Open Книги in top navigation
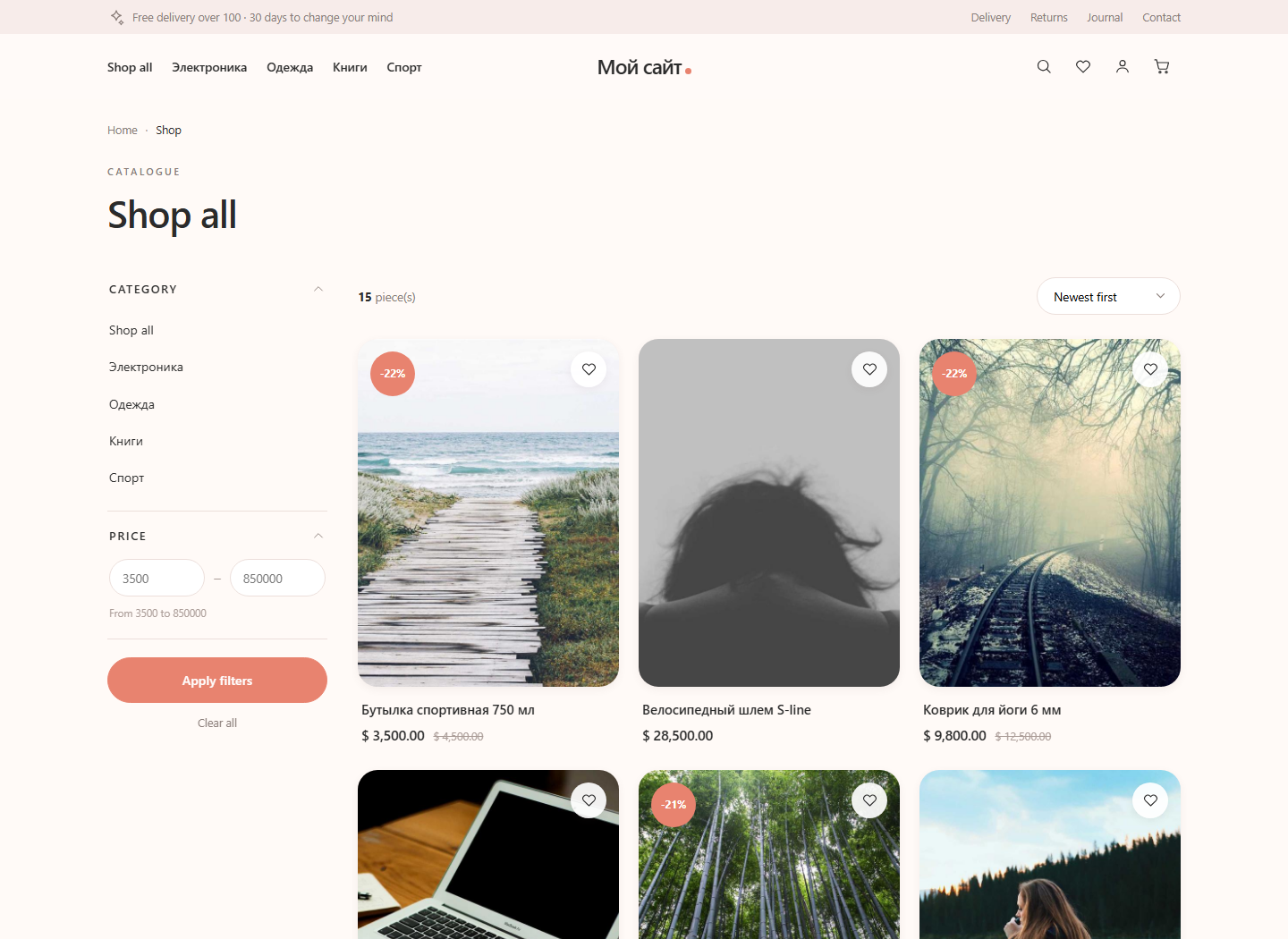The width and height of the screenshot is (1288, 939). coord(350,67)
